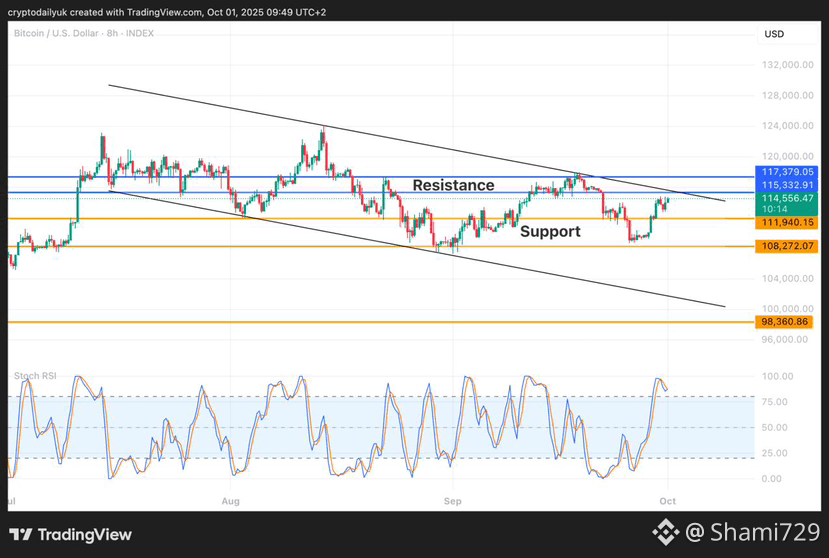Click the 25.00 Stoch RSI axis value
This screenshot has width=829, height=558.
[775, 453]
